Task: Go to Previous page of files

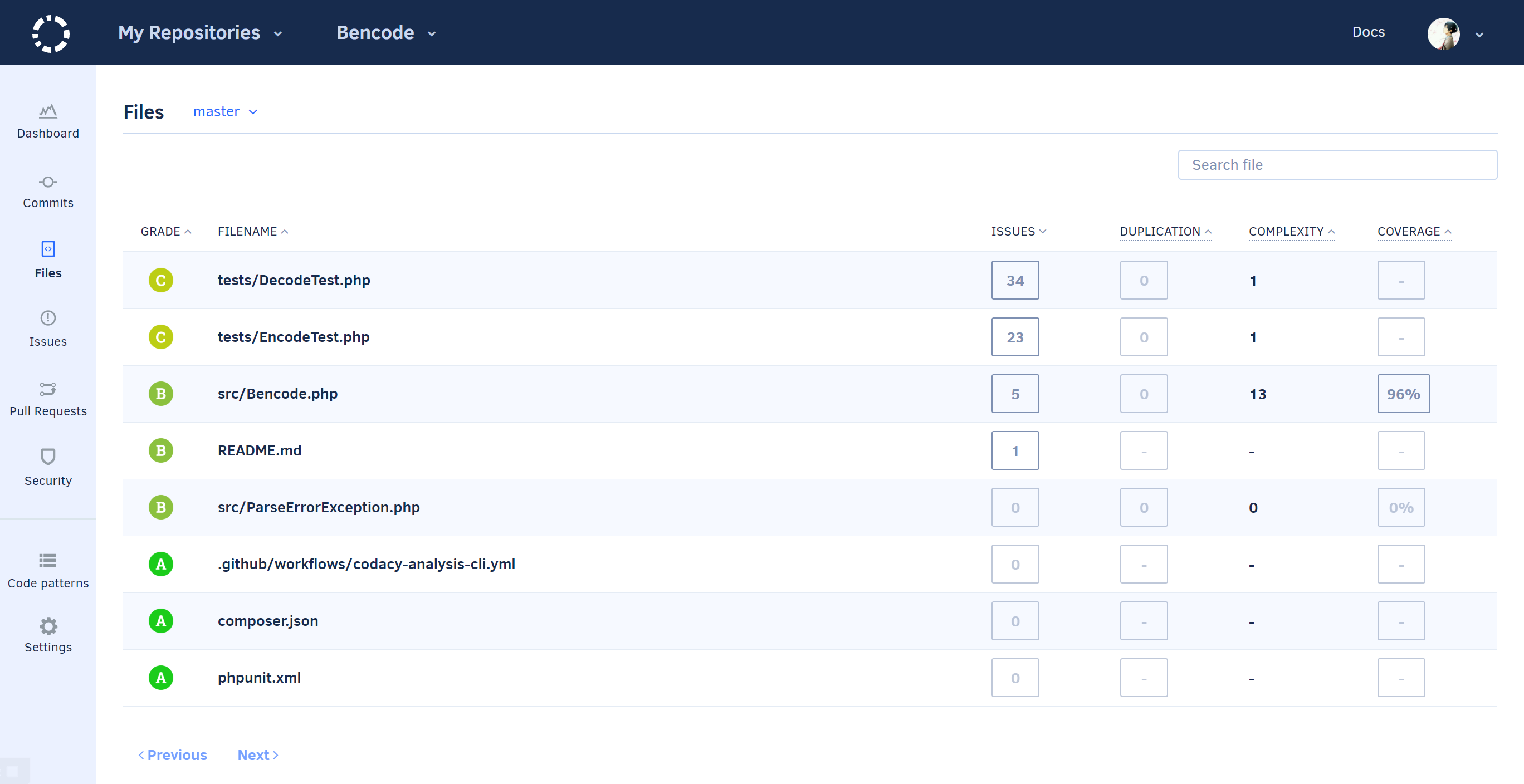Action: 172,755
